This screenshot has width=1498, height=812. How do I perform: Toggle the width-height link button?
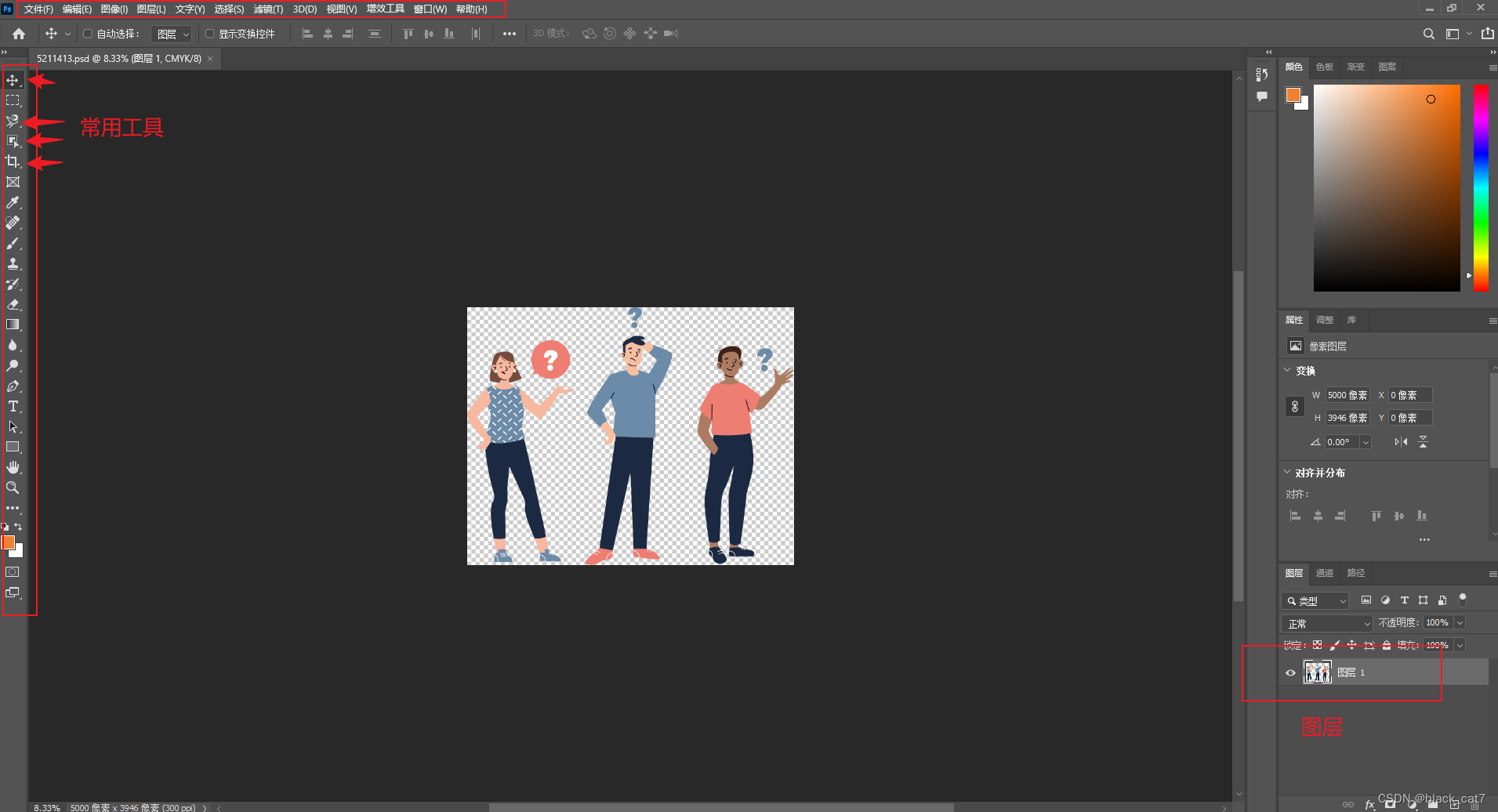click(x=1295, y=407)
